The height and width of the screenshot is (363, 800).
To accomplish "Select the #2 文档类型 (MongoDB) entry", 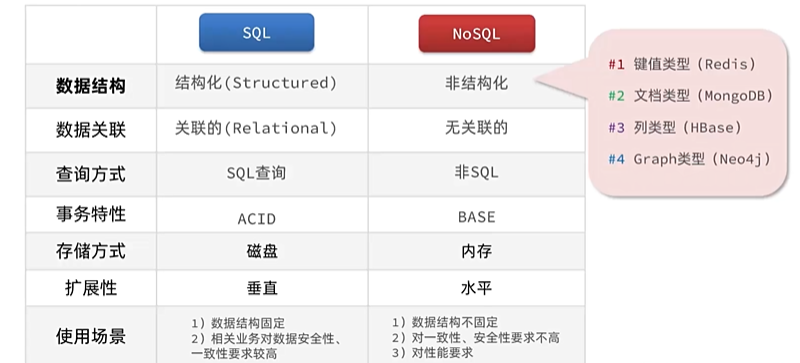I will coord(691,95).
